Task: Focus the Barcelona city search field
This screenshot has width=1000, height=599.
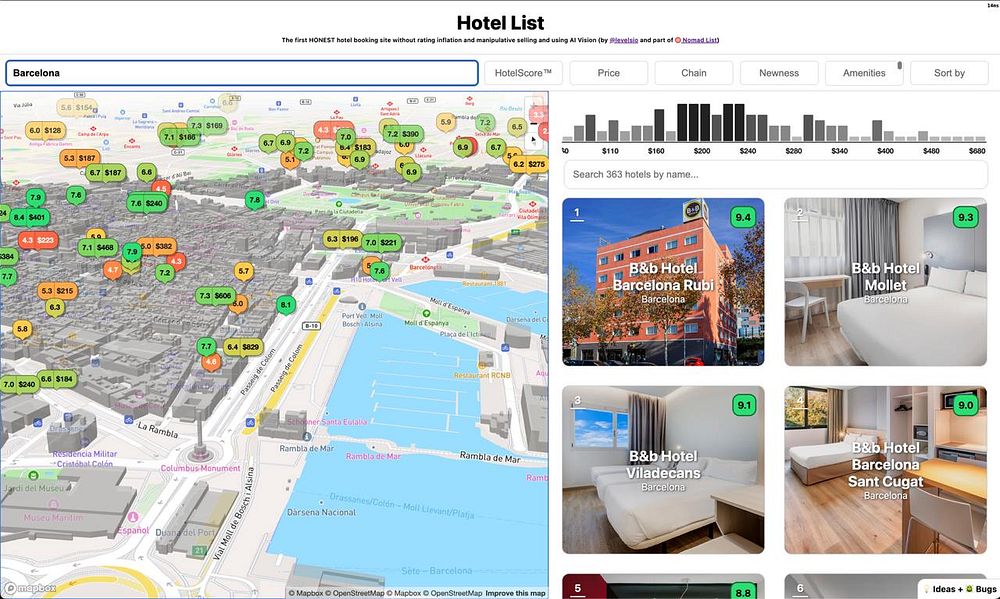Action: click(242, 73)
